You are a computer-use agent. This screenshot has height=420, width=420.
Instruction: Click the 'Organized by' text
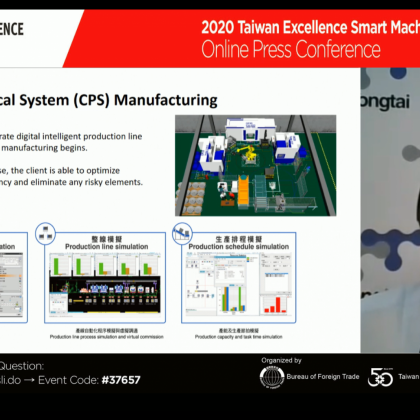281,360
